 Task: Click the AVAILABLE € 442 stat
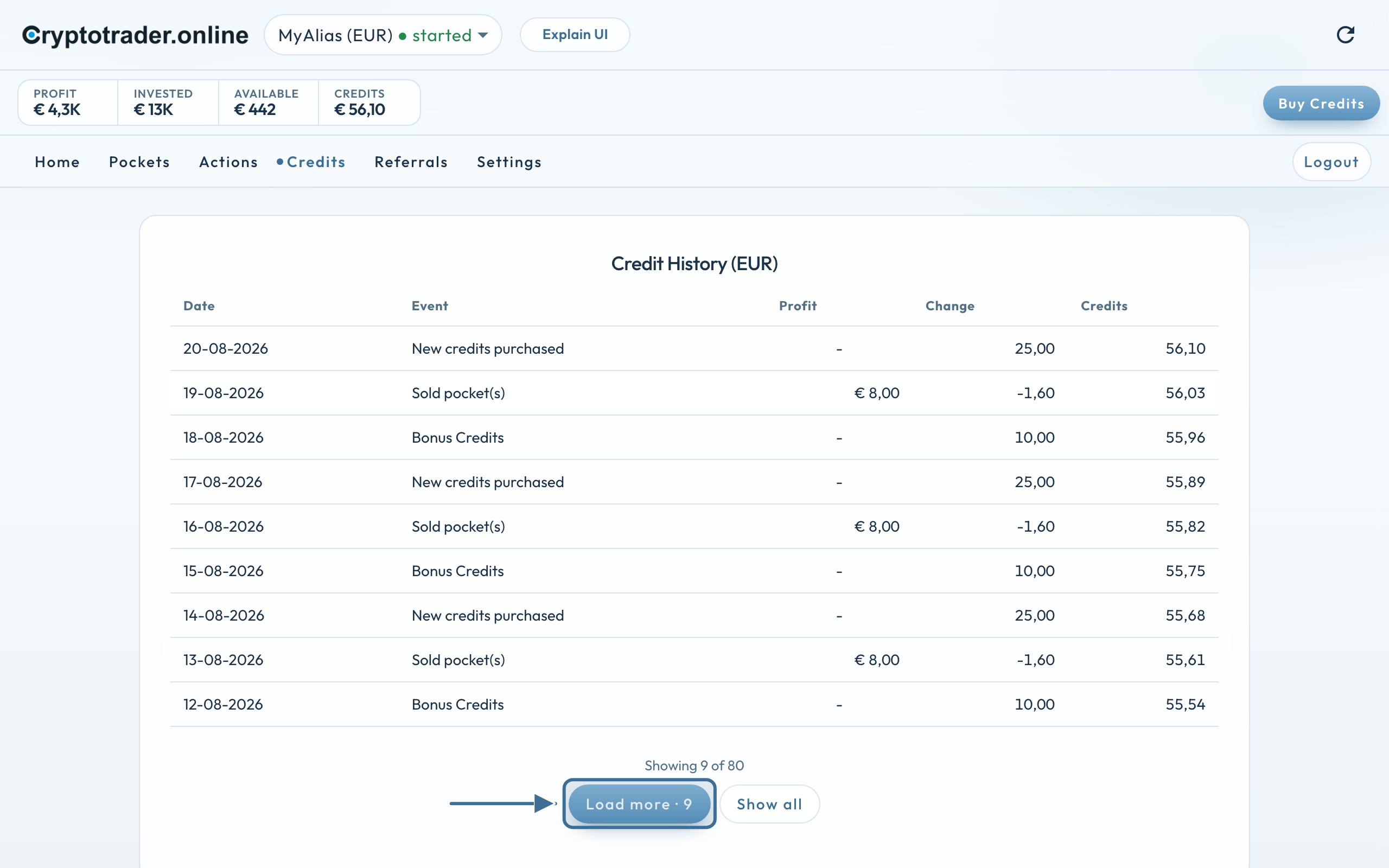click(x=269, y=103)
